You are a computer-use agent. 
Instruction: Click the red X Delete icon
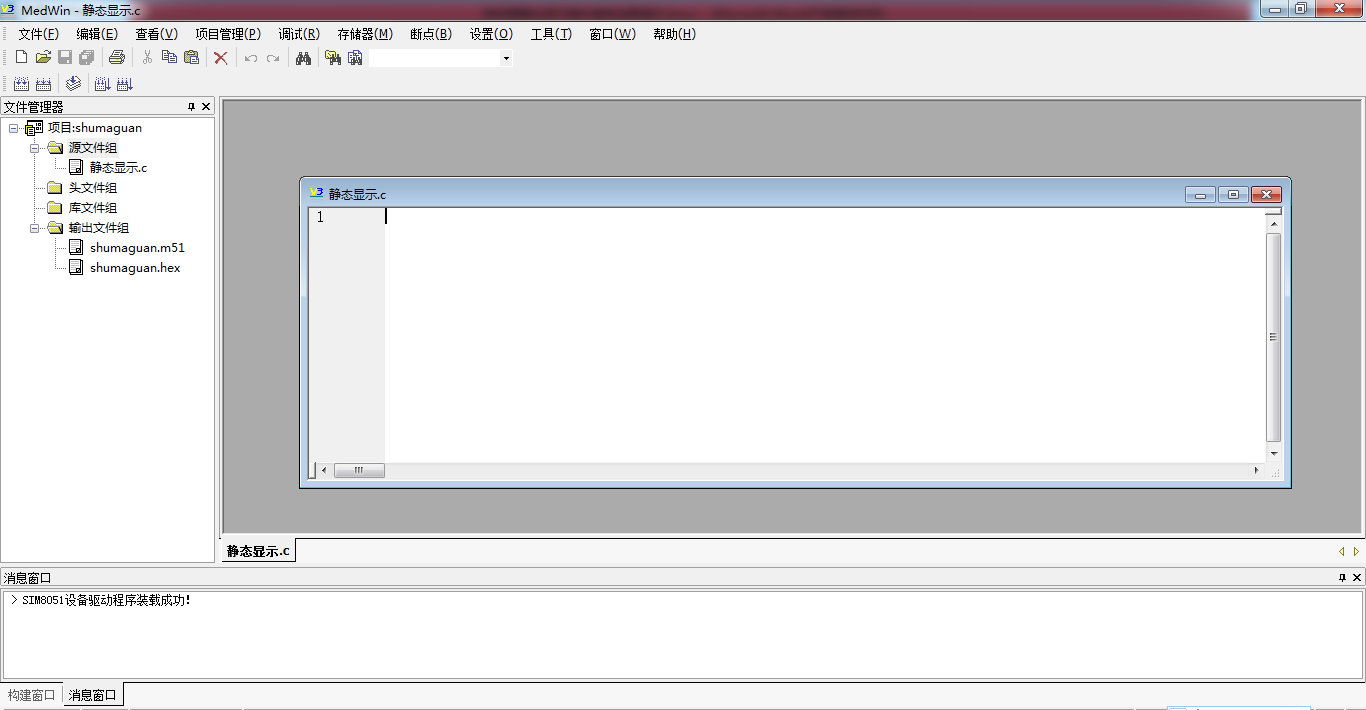tap(221, 58)
